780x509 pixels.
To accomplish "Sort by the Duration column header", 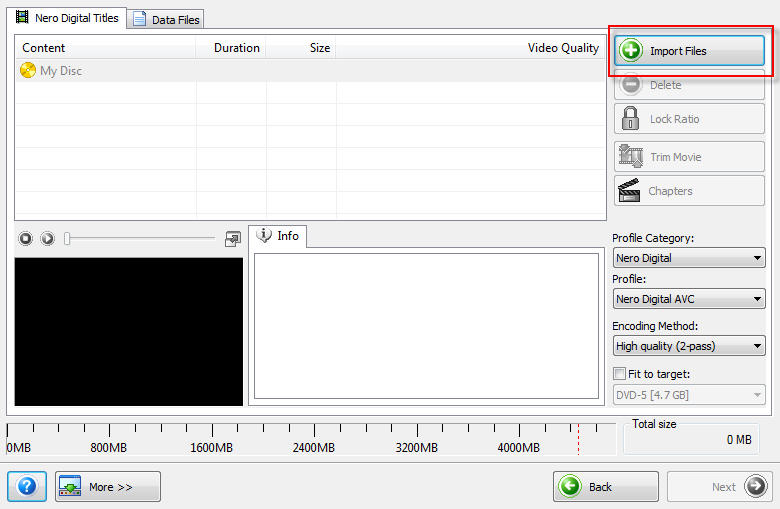I will point(231,48).
